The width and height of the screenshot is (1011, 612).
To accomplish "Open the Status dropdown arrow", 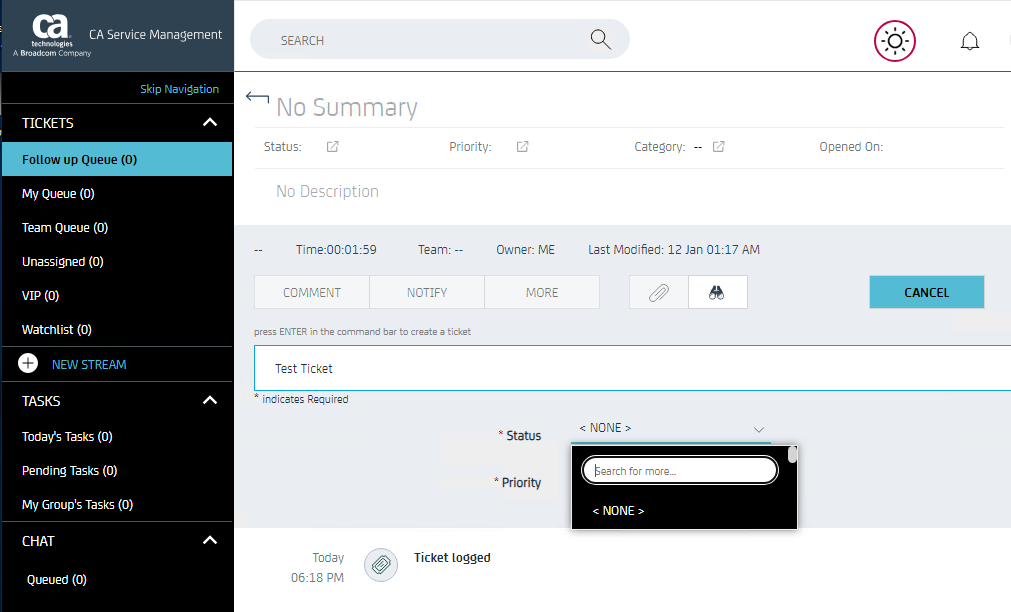I will [x=759, y=429].
